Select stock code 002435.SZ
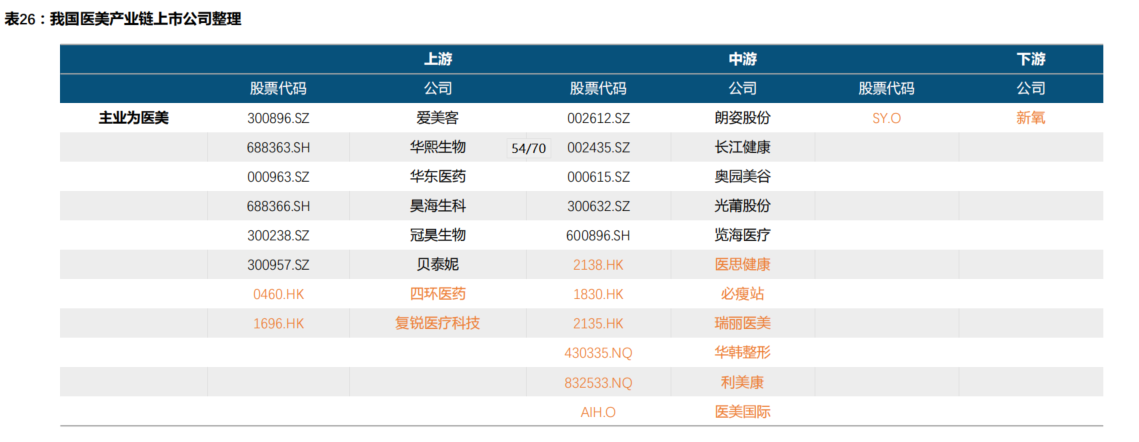1139x442 pixels. (599, 148)
